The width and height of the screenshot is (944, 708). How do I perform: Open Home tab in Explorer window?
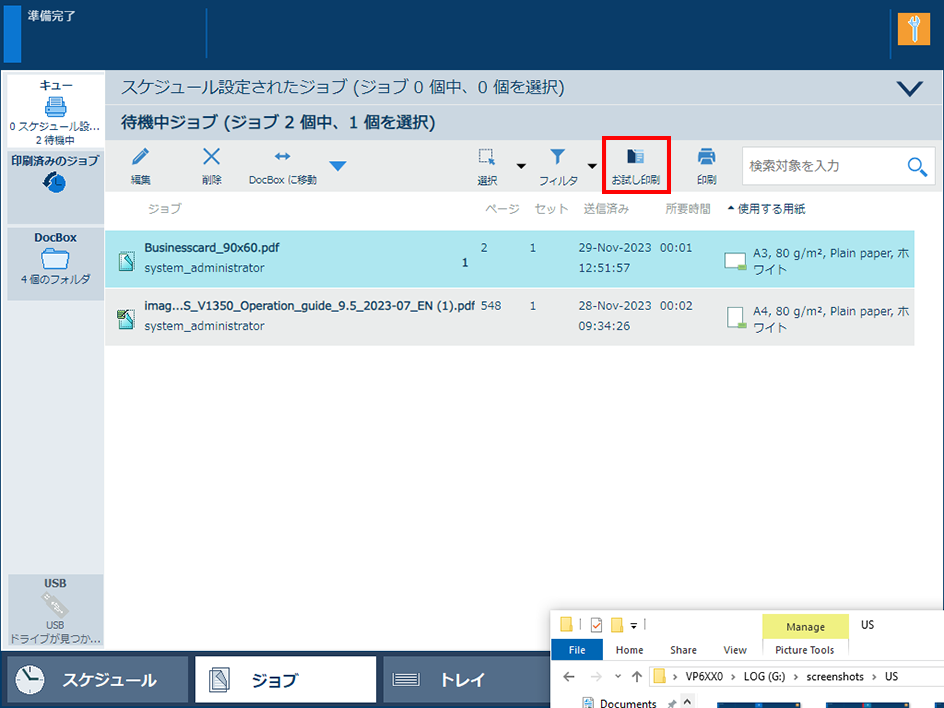pyautogui.click(x=629, y=650)
